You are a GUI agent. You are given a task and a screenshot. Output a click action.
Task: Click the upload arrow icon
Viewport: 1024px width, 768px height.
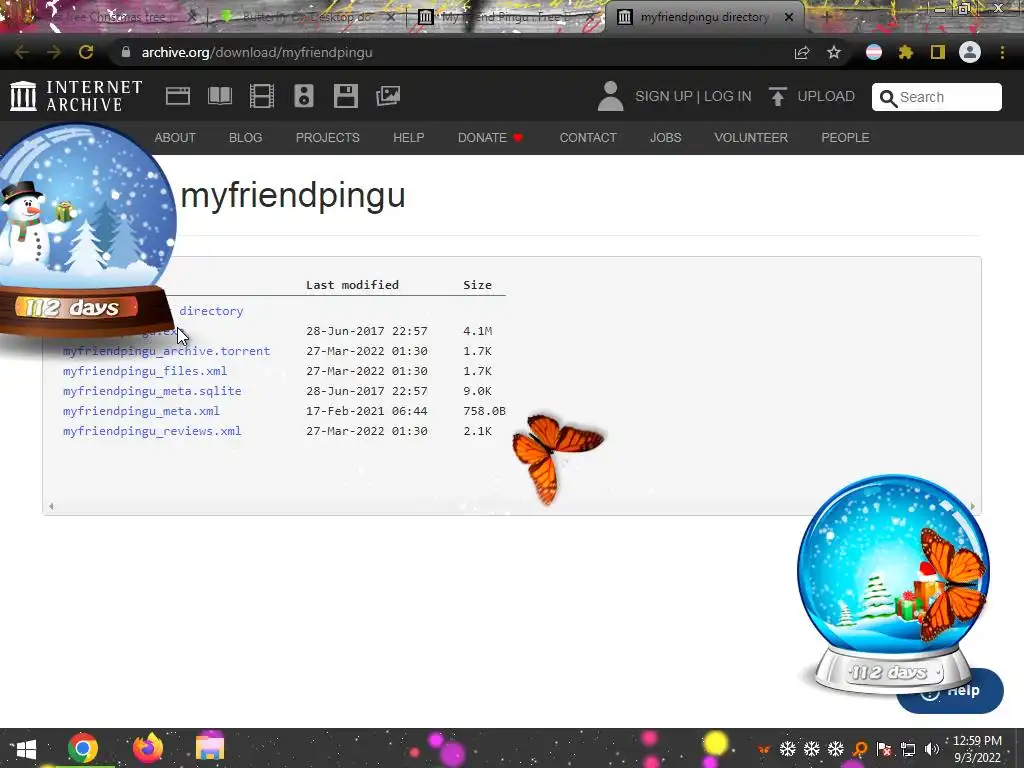[777, 97]
